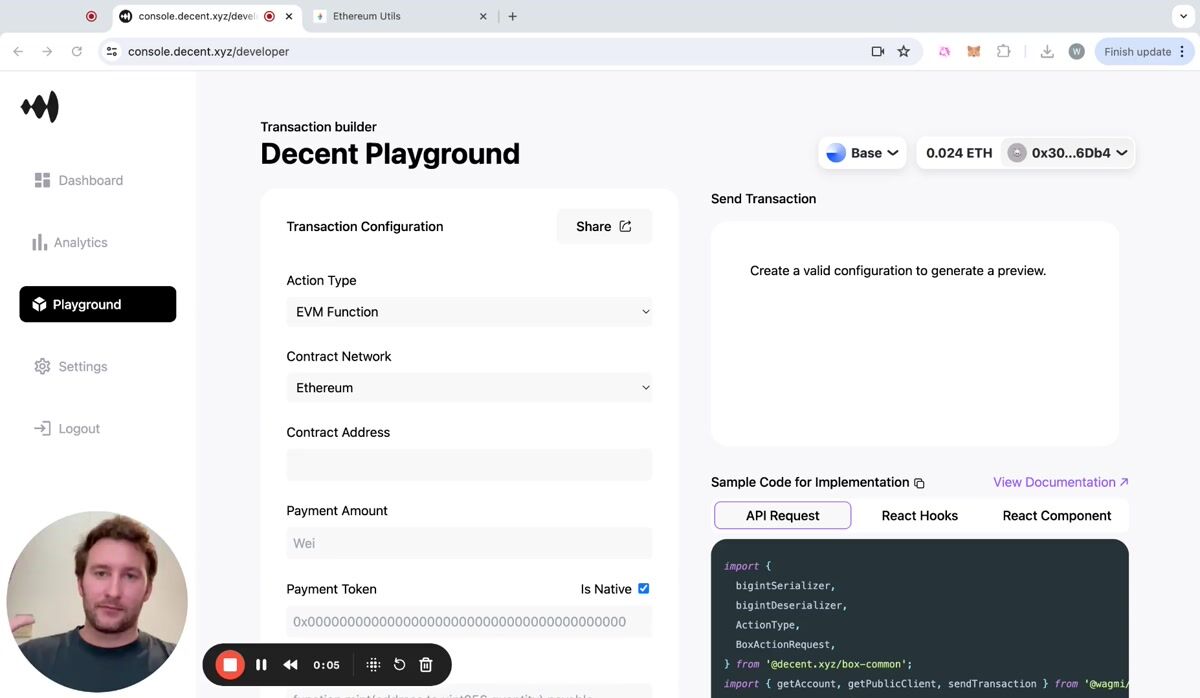
Task: Click the Share button
Action: pos(604,227)
